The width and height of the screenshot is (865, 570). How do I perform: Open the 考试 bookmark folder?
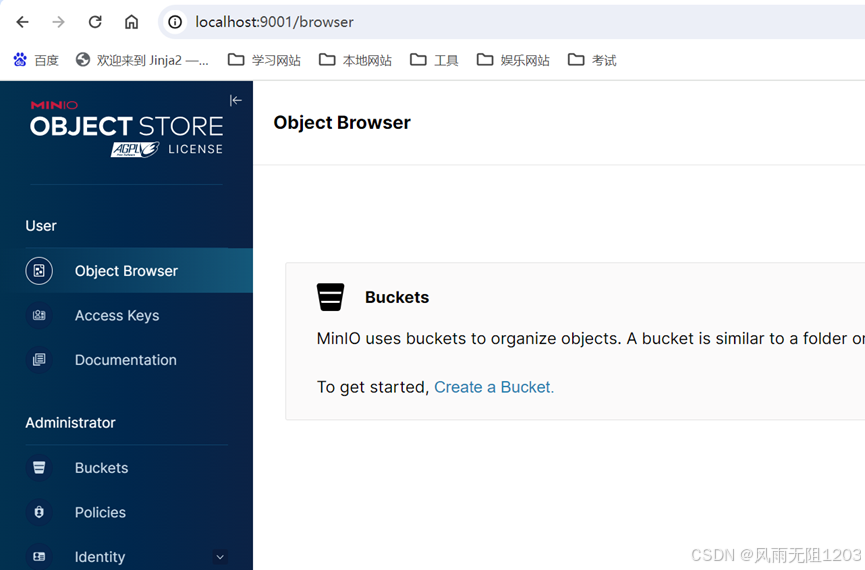pos(592,60)
